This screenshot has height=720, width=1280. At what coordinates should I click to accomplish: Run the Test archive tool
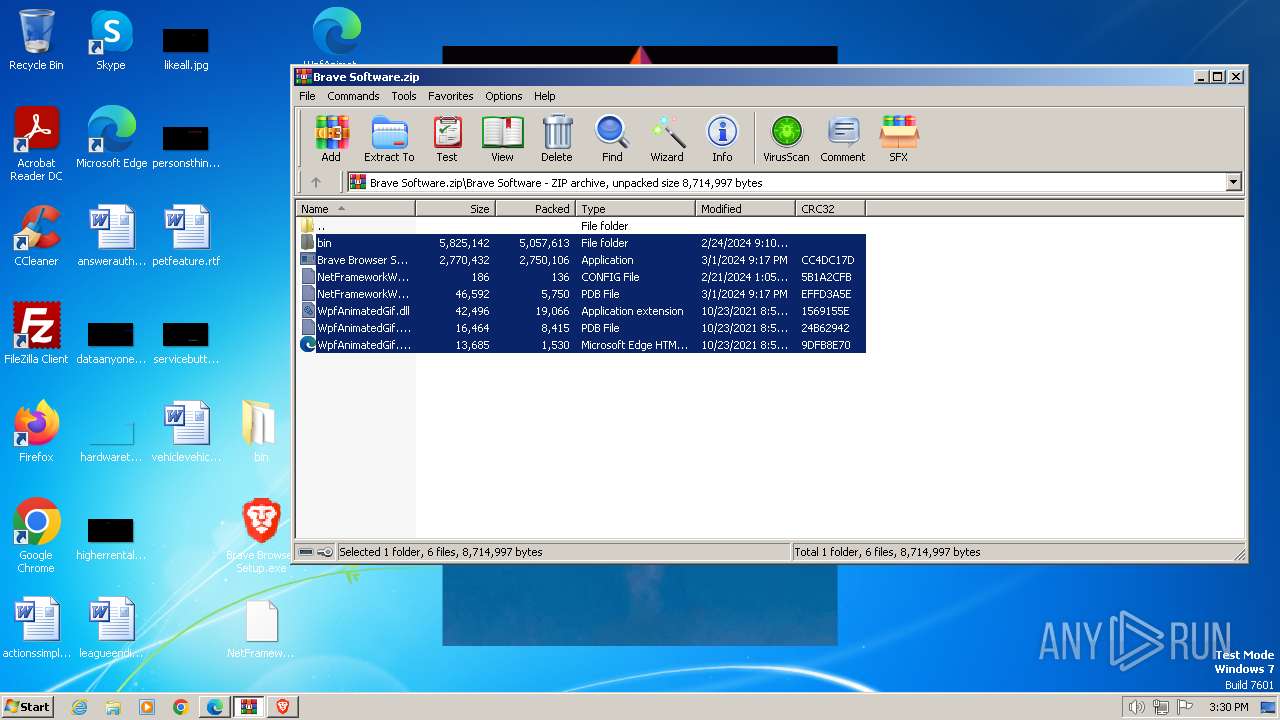pos(447,139)
